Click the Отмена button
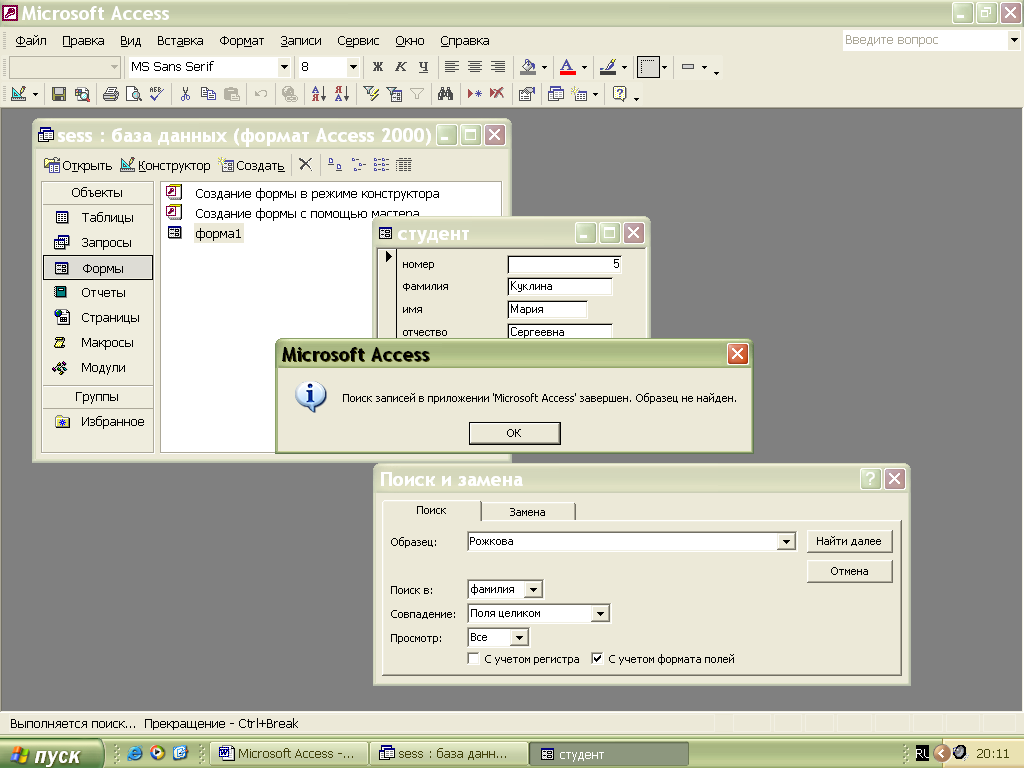1024x768 pixels. pos(849,571)
